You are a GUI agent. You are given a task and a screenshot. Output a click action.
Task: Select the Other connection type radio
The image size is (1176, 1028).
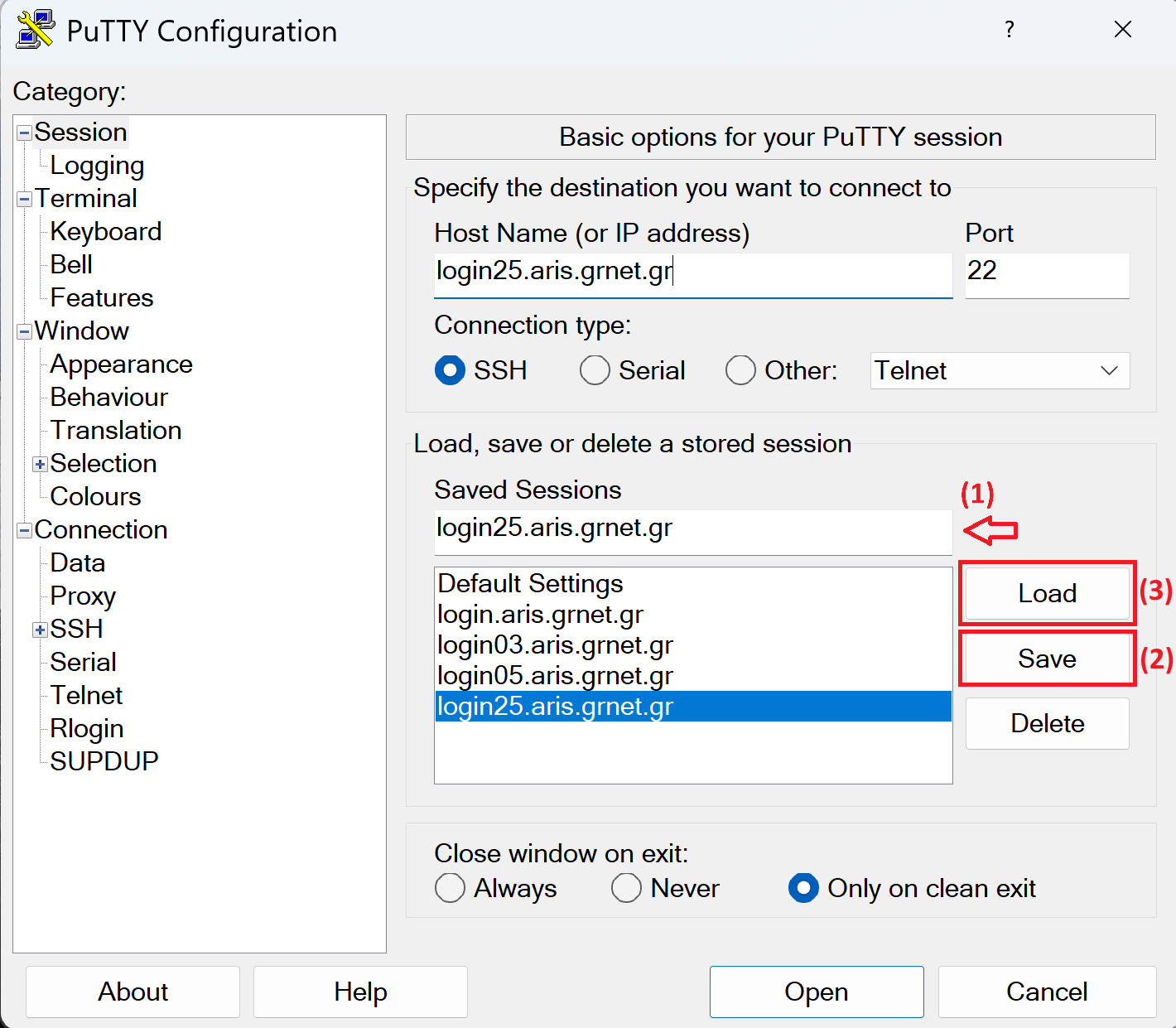[x=740, y=370]
